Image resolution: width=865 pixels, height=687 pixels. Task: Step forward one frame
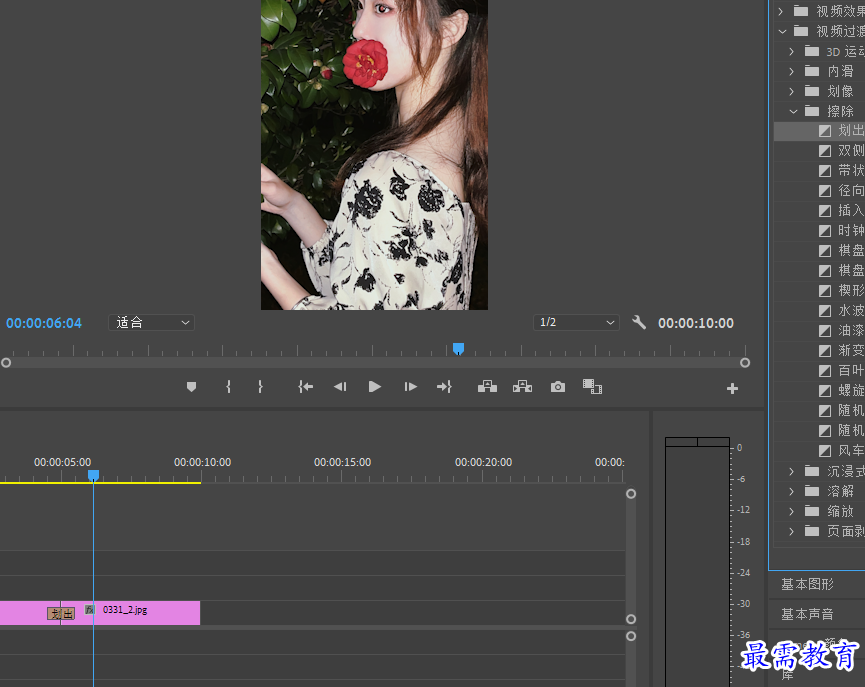point(410,387)
